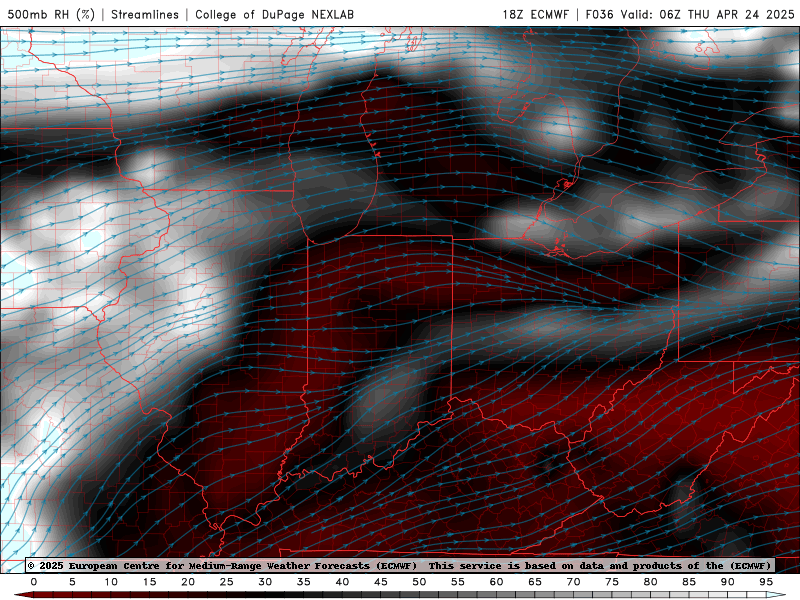Click the "10" label on the RH scale
The height and width of the screenshot is (600, 800).
click(x=111, y=582)
